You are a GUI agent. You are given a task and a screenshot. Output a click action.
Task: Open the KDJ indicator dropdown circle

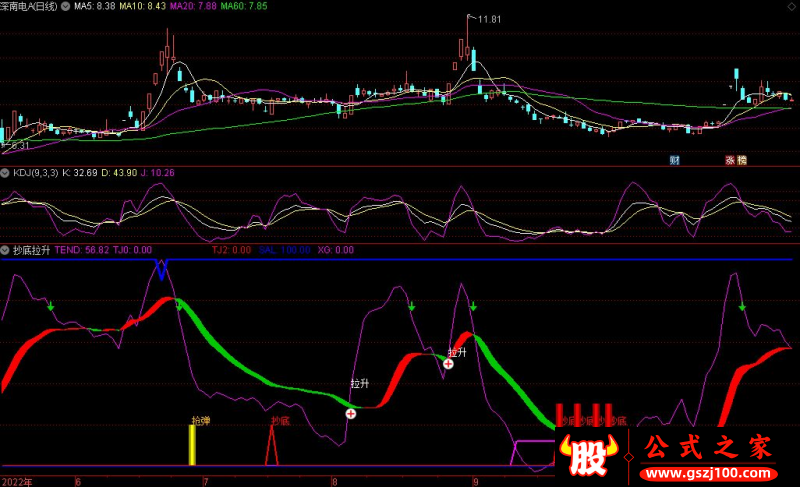coord(5,173)
